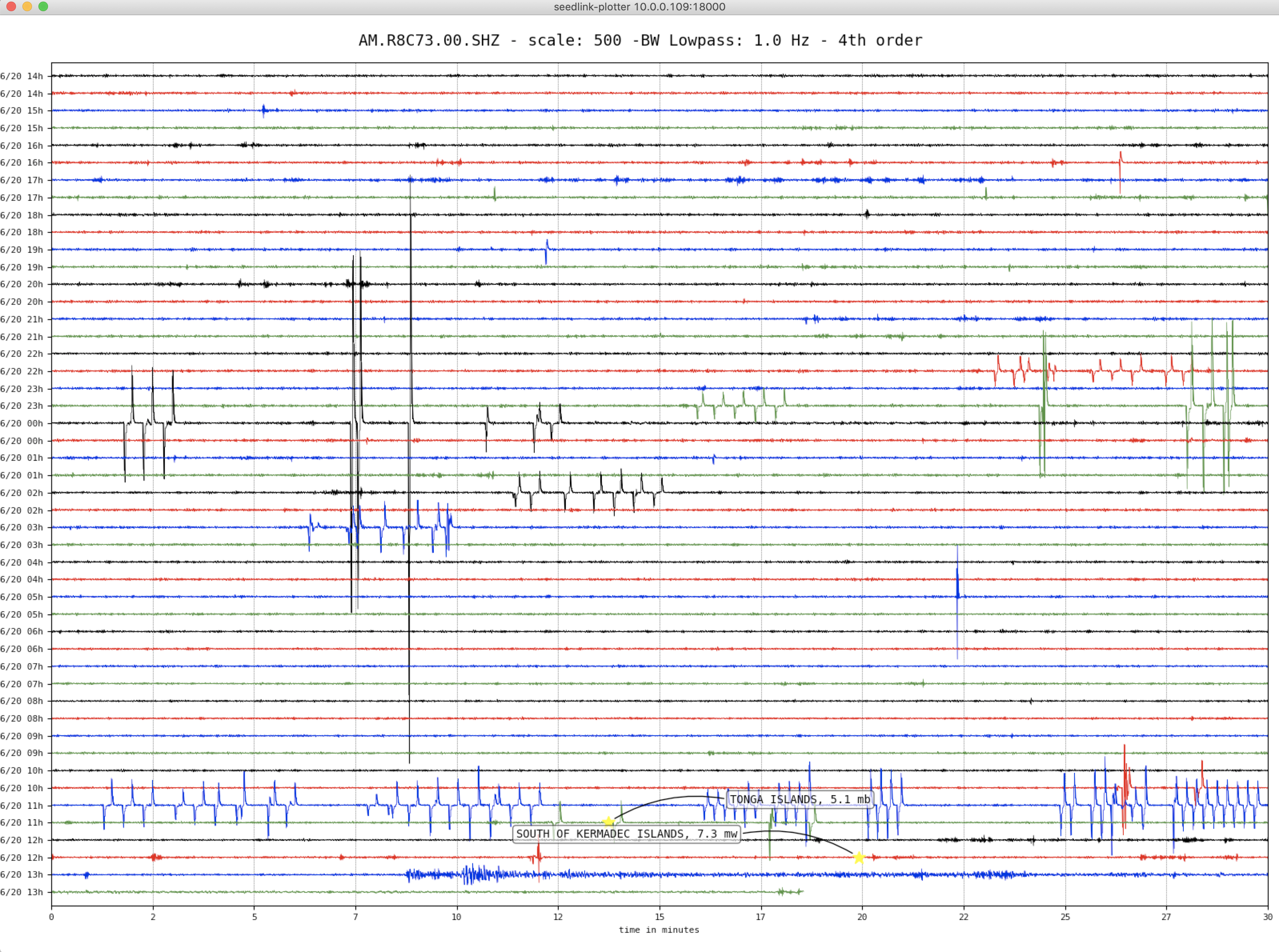Minimize the window using the yellow button
Image resolution: width=1279 pixels, height=952 pixels.
(x=27, y=6)
